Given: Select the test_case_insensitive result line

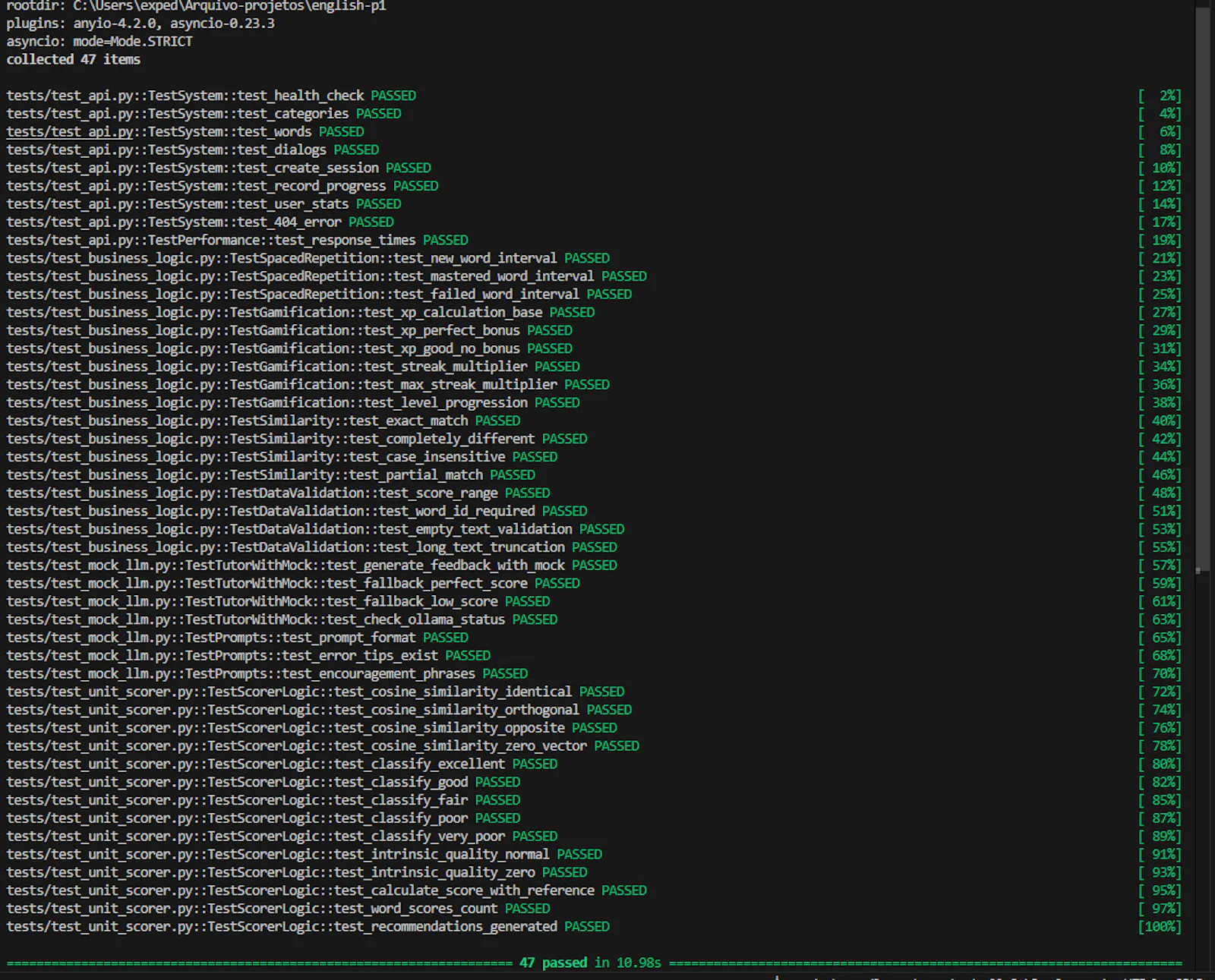Looking at the screenshot, I should 282,457.
